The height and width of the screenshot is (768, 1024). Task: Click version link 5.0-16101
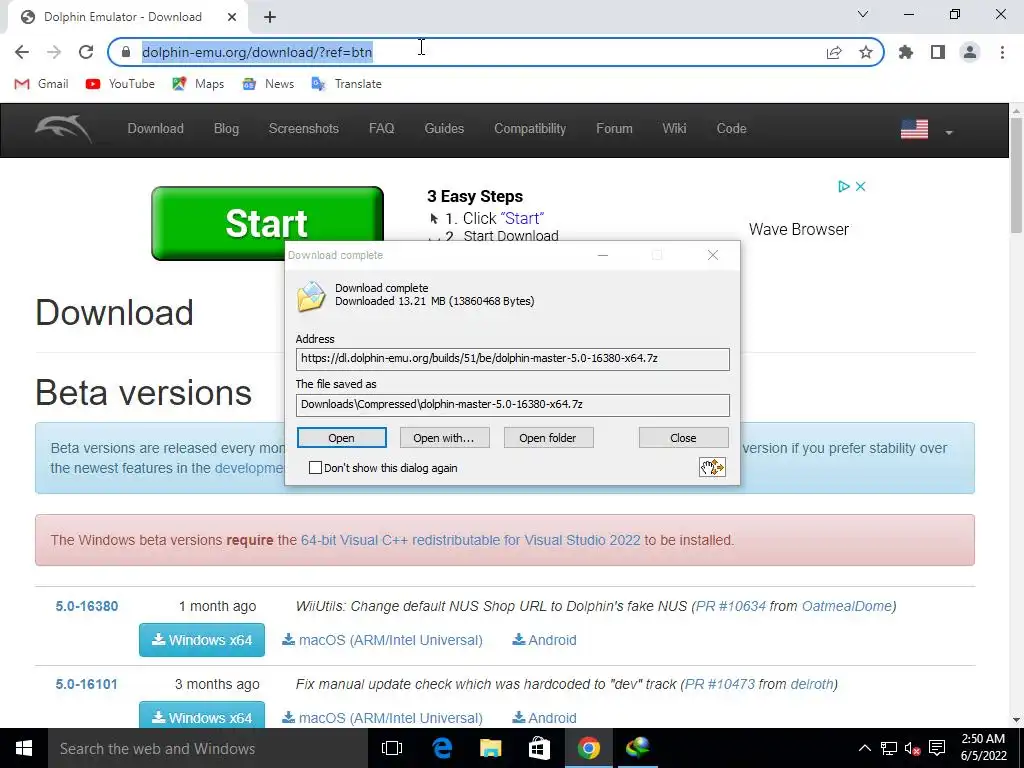86,684
